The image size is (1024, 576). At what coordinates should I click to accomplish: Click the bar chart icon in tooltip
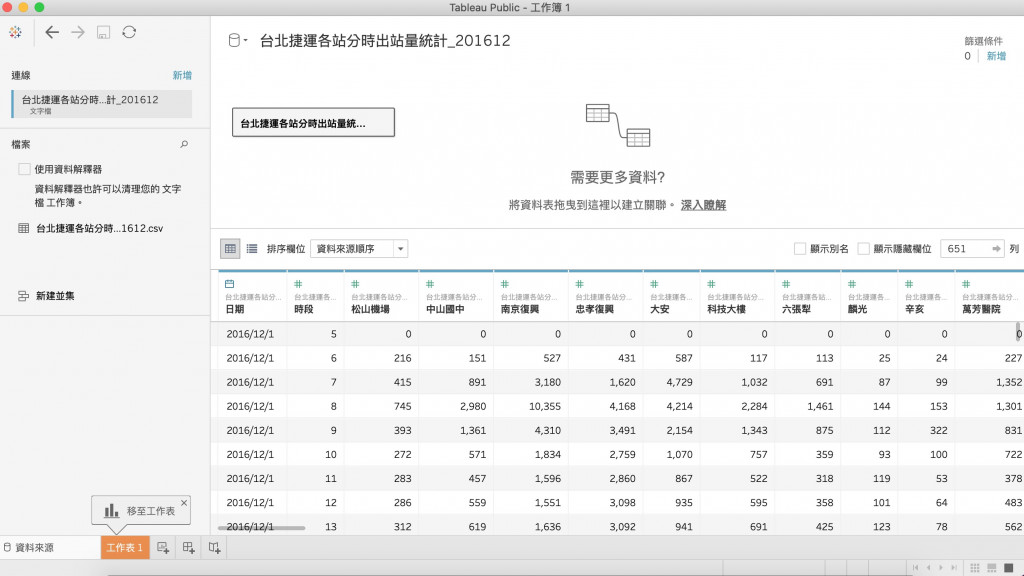[x=112, y=510]
